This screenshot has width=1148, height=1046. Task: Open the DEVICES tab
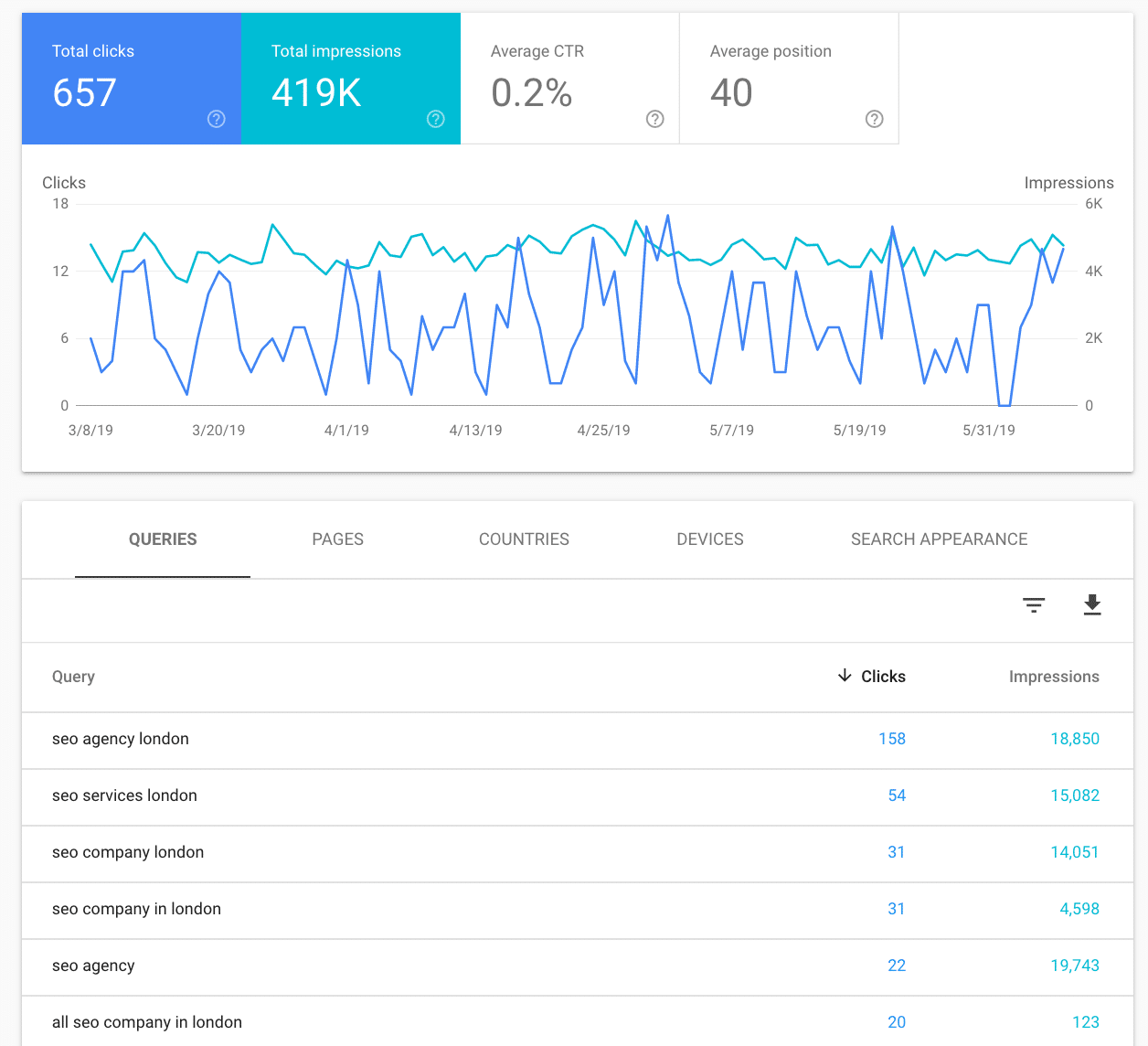point(710,539)
